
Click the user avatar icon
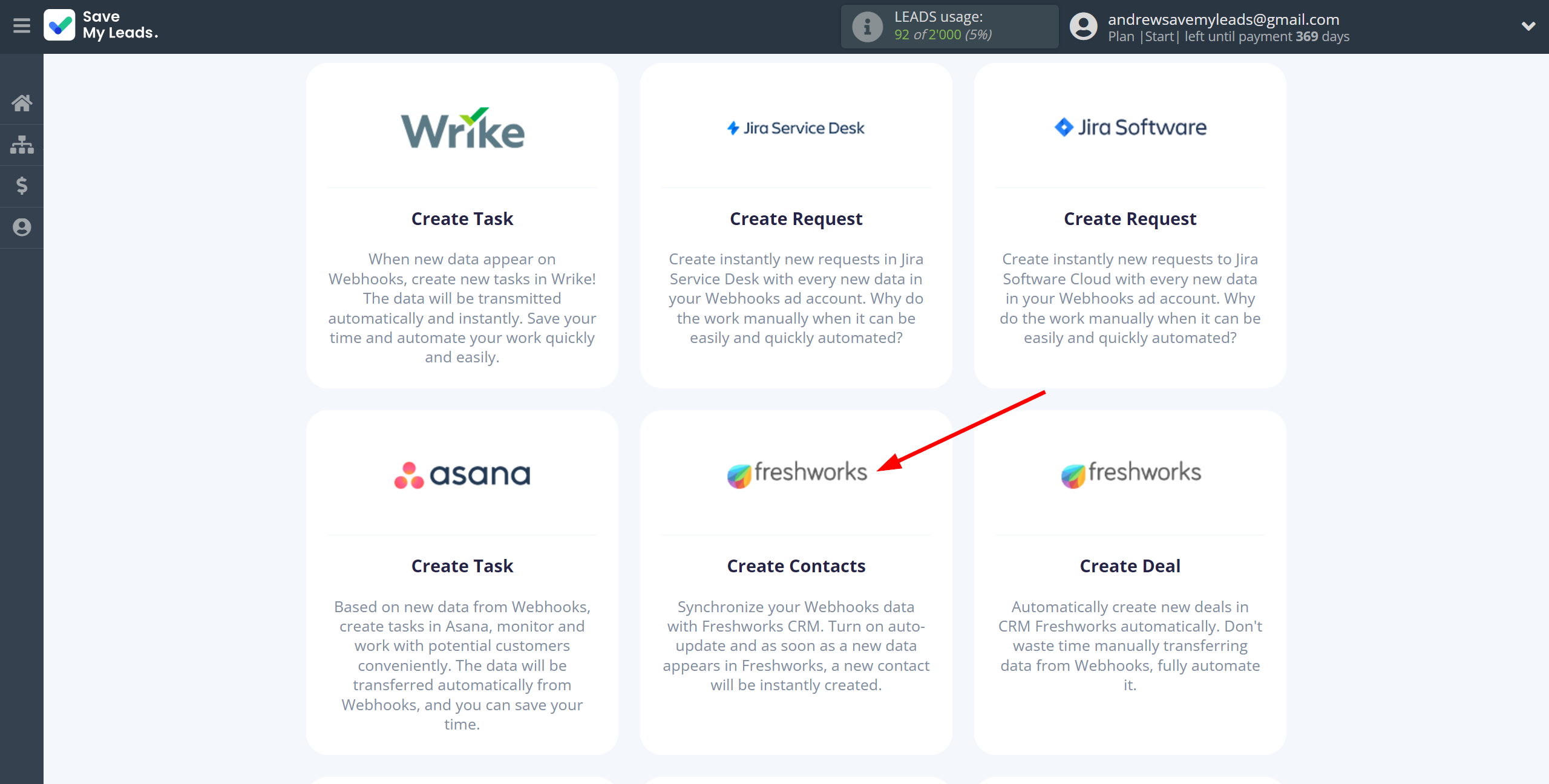pos(1083,27)
